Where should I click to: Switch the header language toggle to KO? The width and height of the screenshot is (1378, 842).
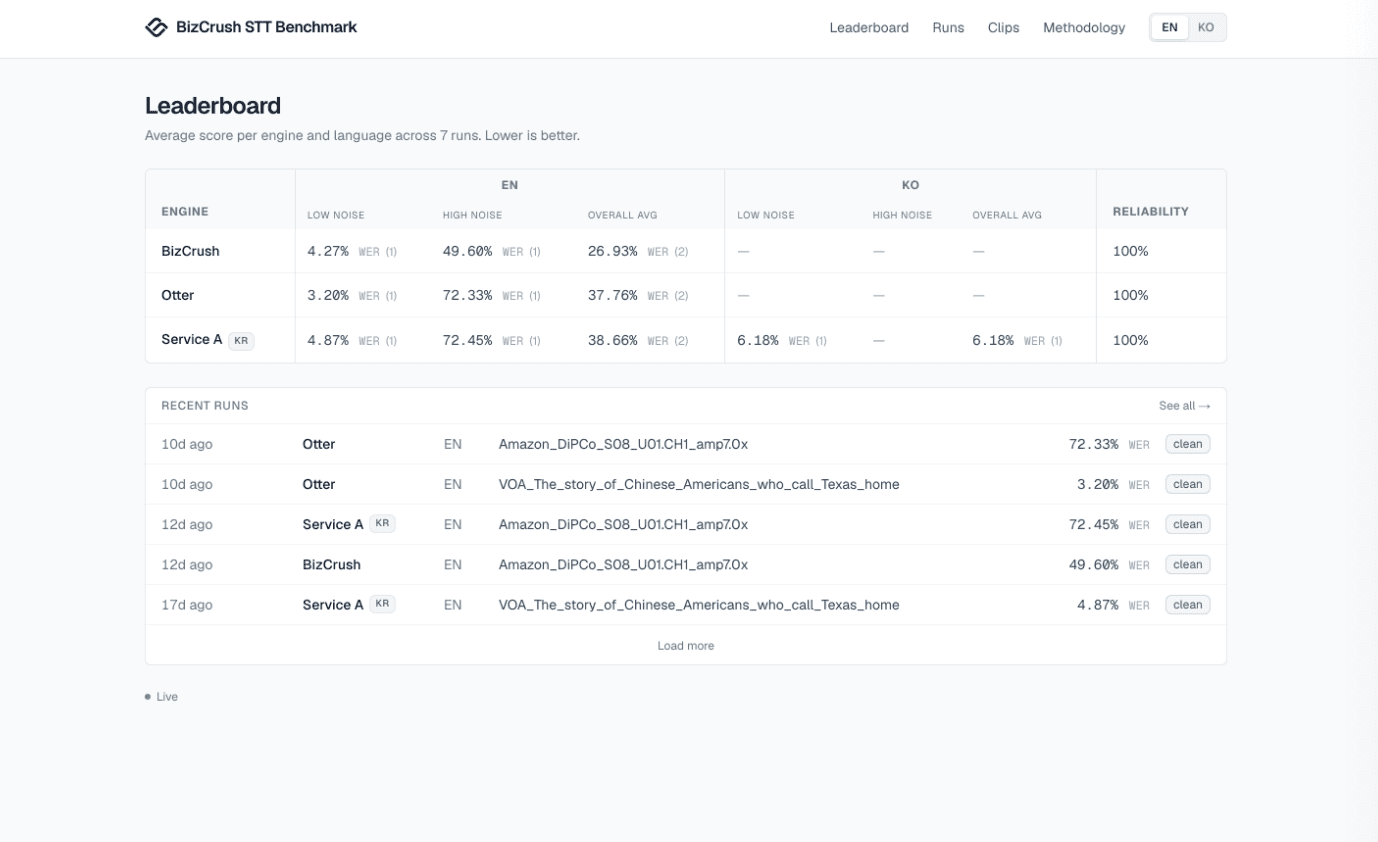pos(1206,28)
